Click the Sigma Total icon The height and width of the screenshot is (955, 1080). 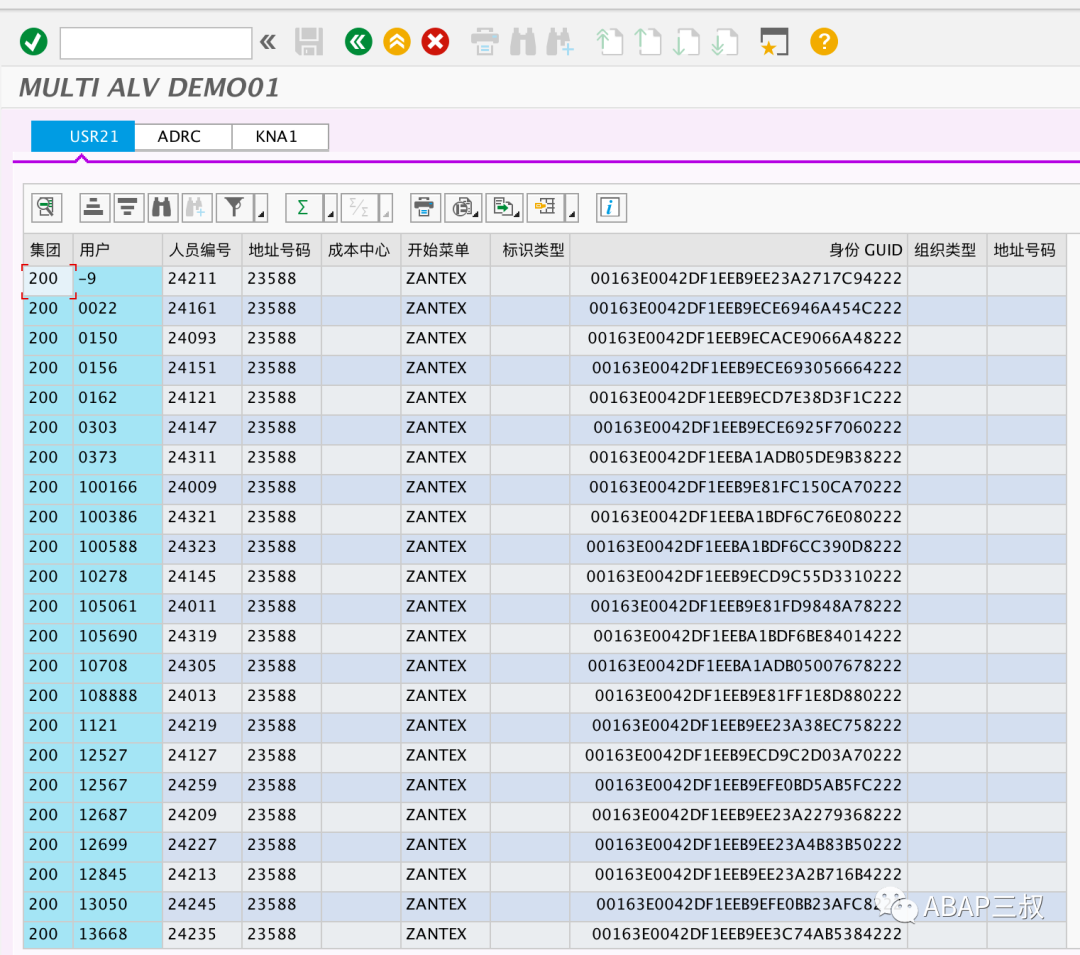tap(304, 207)
